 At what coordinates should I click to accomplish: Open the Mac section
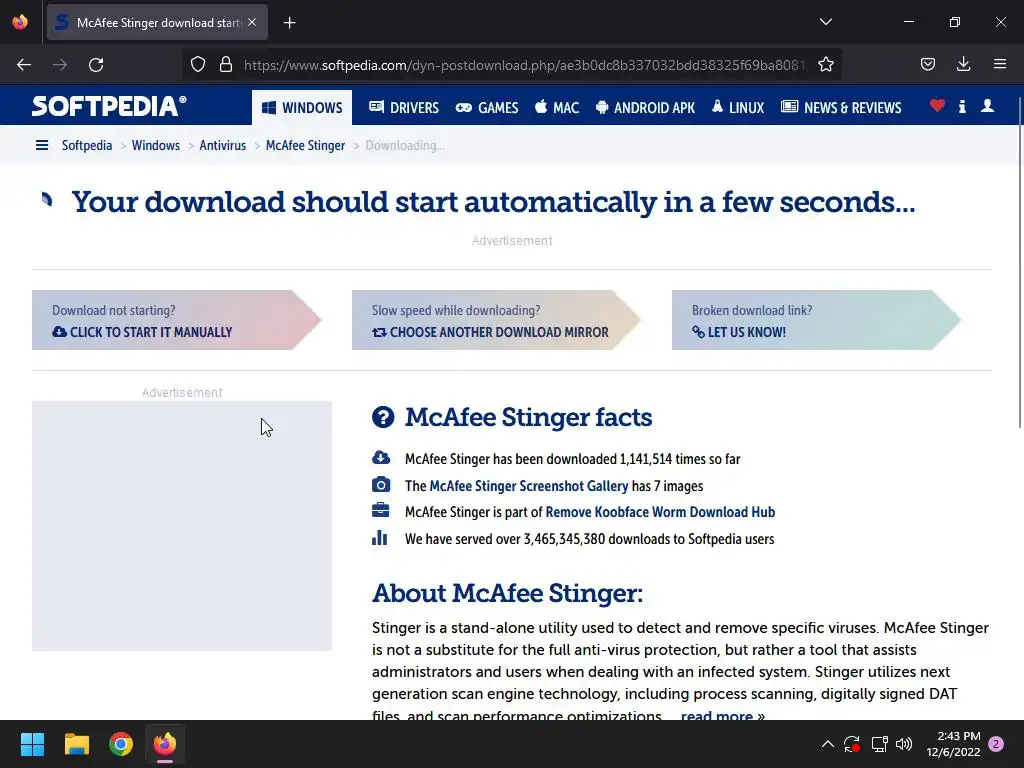point(556,108)
